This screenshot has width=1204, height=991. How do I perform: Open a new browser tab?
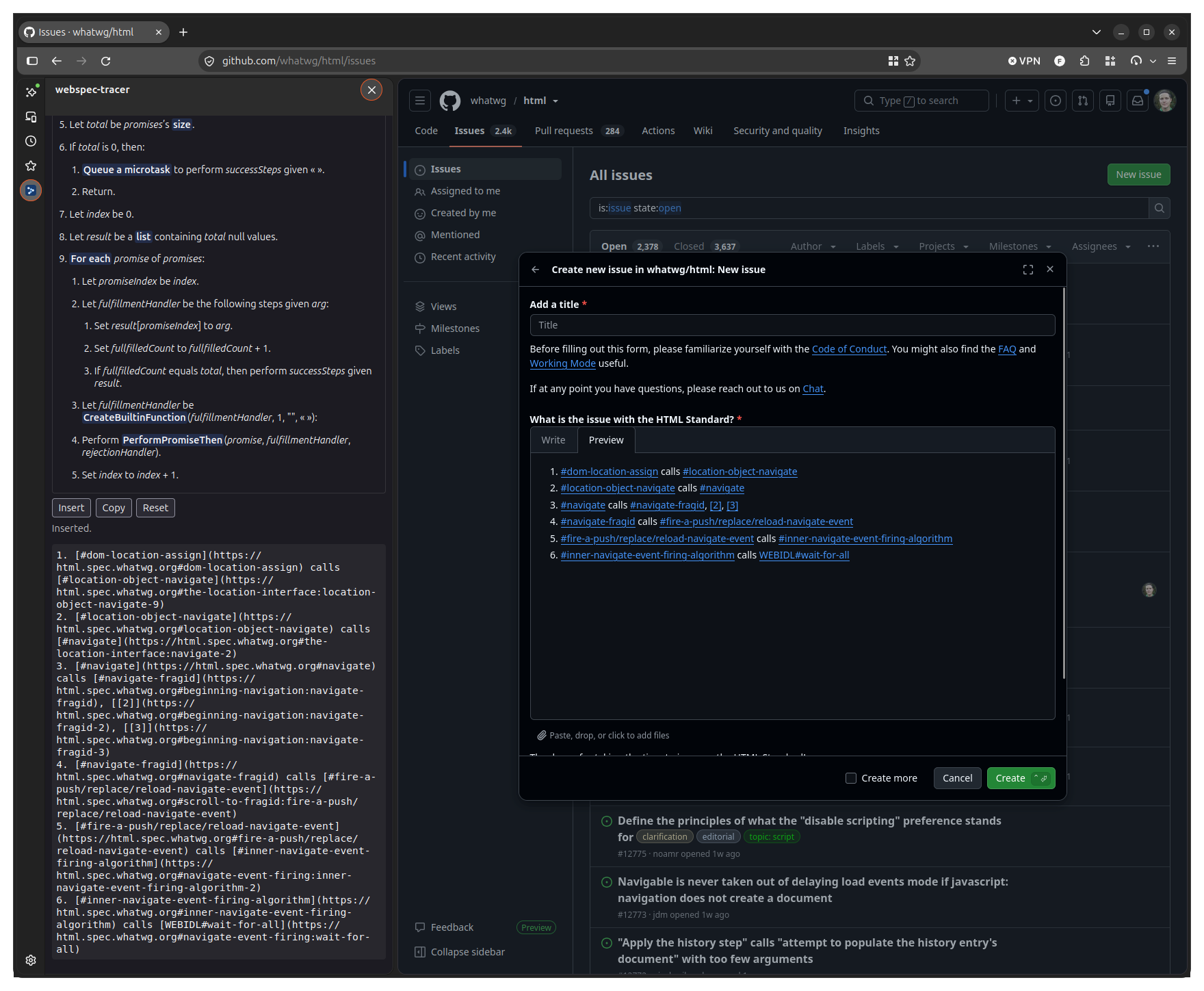coord(183,32)
